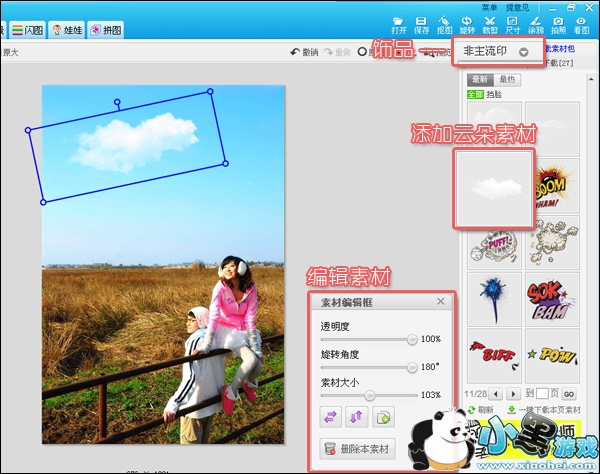
Task: Close the 素材编辑框 panel
Action: [441, 301]
